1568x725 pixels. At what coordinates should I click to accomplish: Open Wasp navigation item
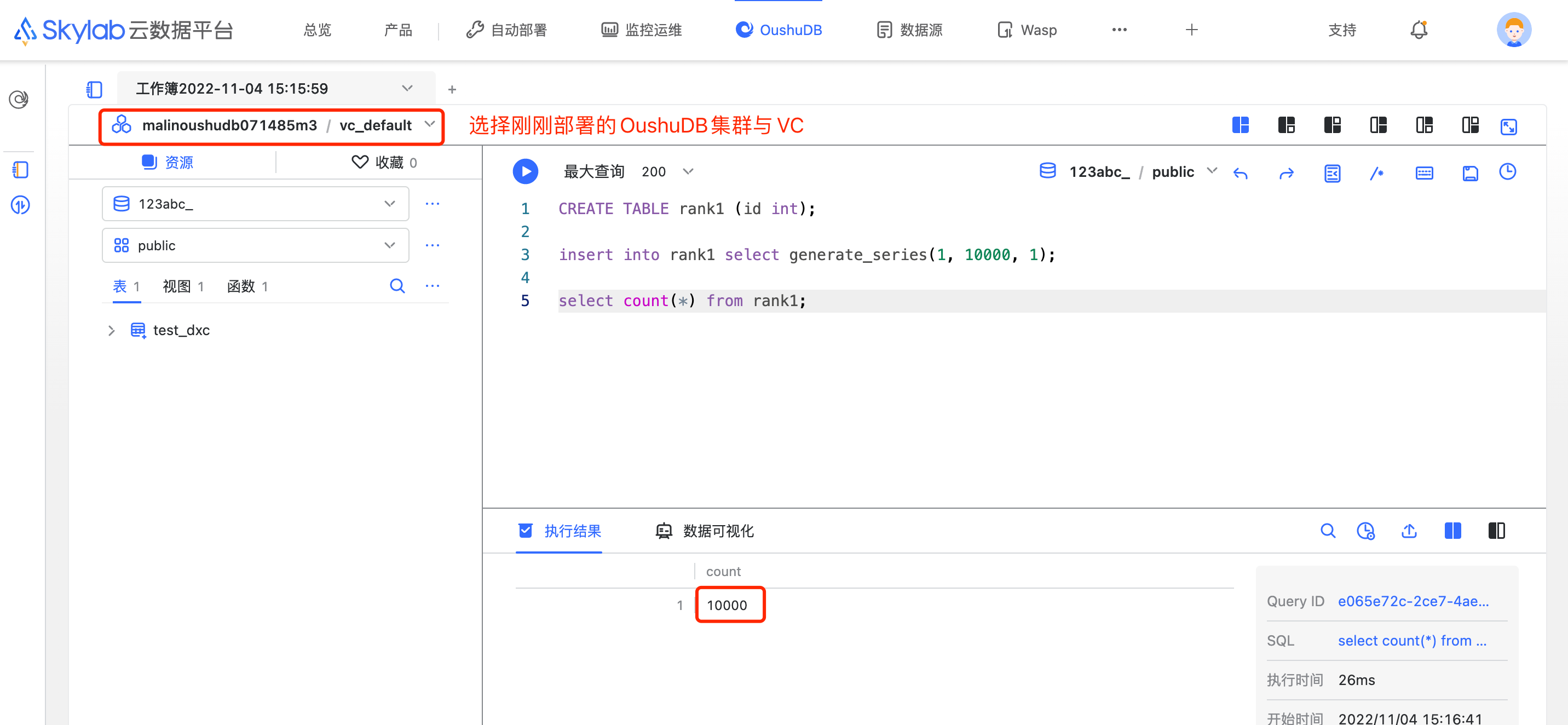click(x=1027, y=30)
